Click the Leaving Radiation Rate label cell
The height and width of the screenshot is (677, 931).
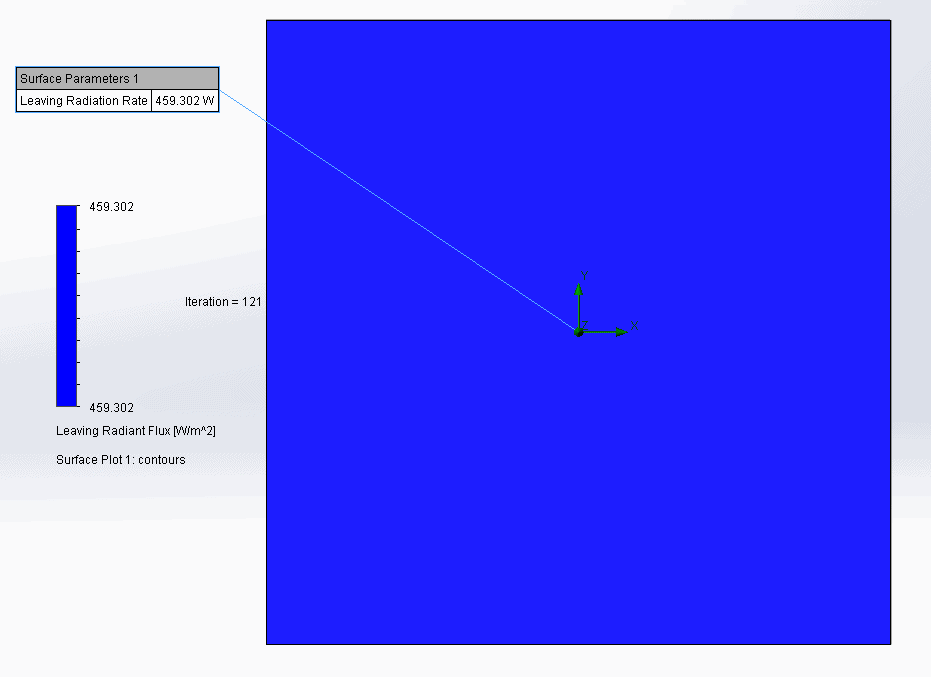[84, 101]
